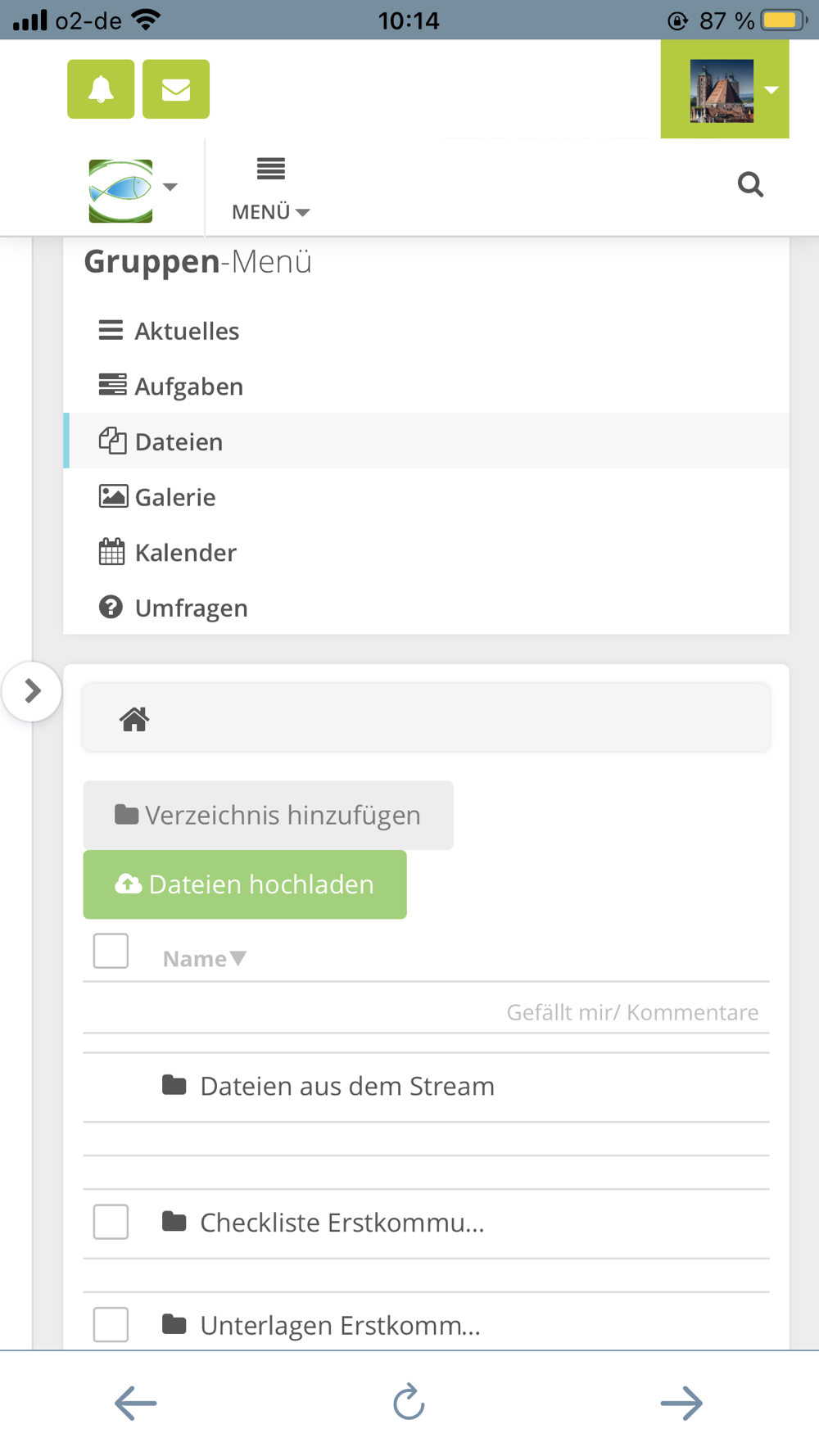The height and width of the screenshot is (1456, 819).
Task: Check the Unterlagen Erstkomm... folder checkbox
Action: point(111,1324)
